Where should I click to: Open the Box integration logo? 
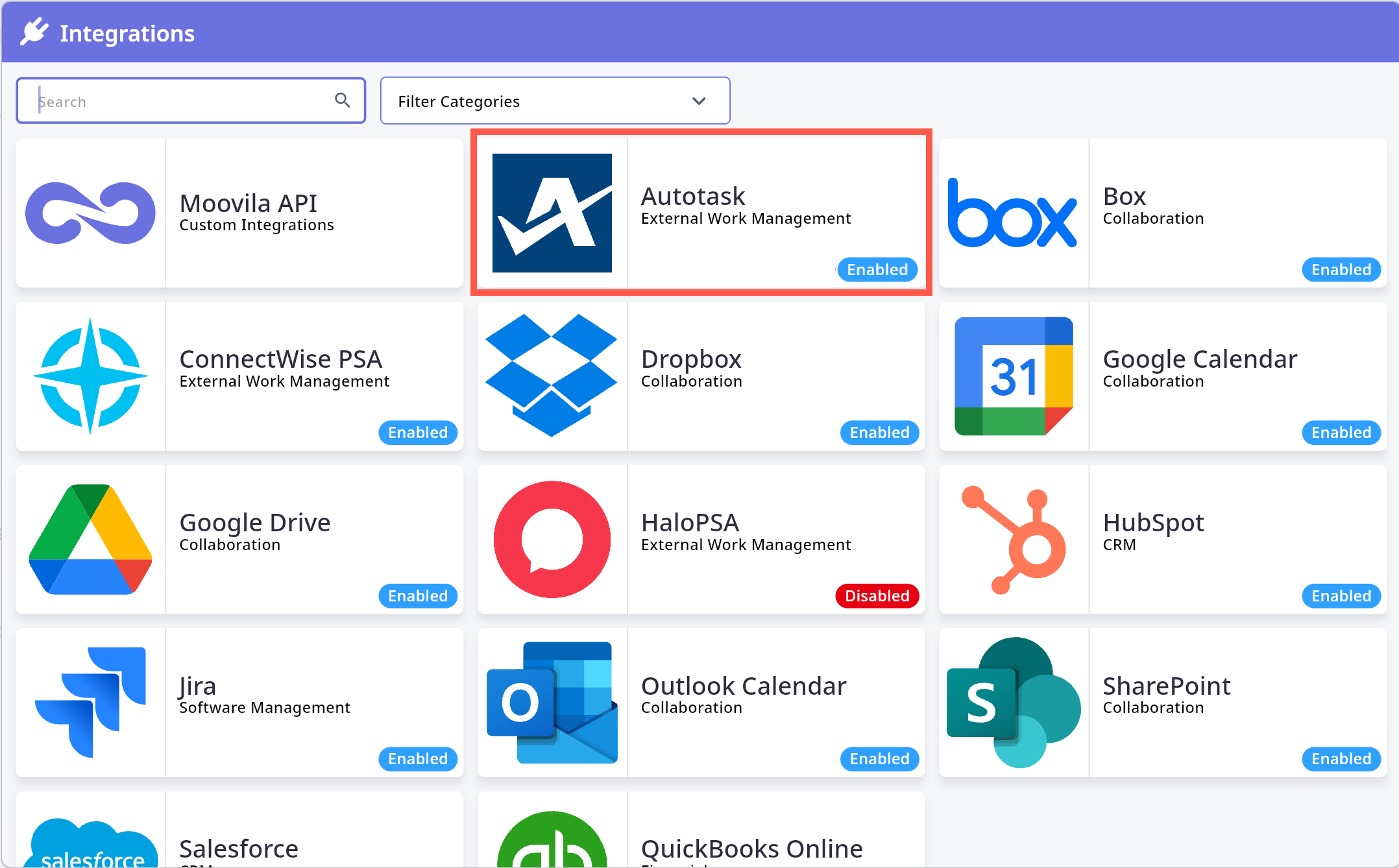click(1012, 213)
